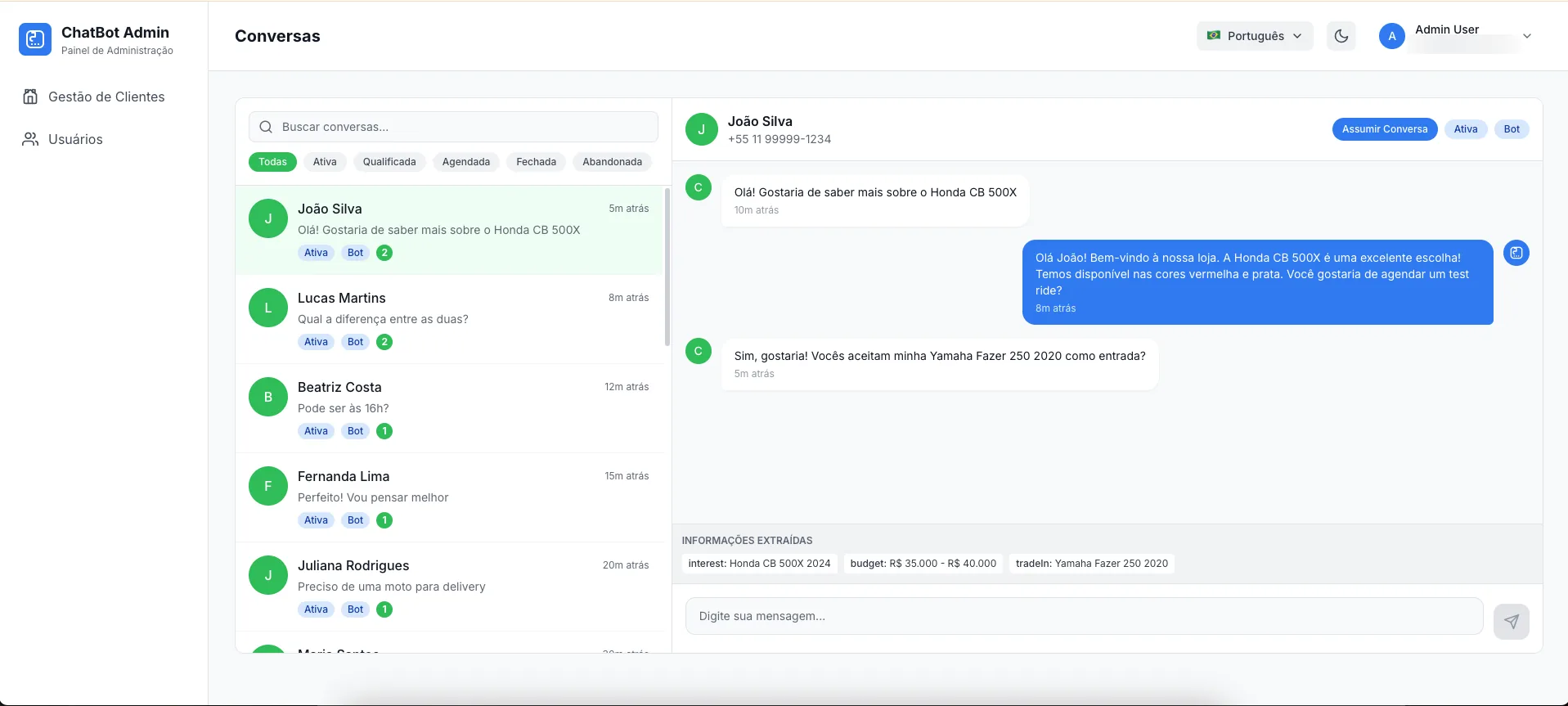Click the Buscar conversas search field
This screenshot has width=1568, height=706.
(453, 127)
